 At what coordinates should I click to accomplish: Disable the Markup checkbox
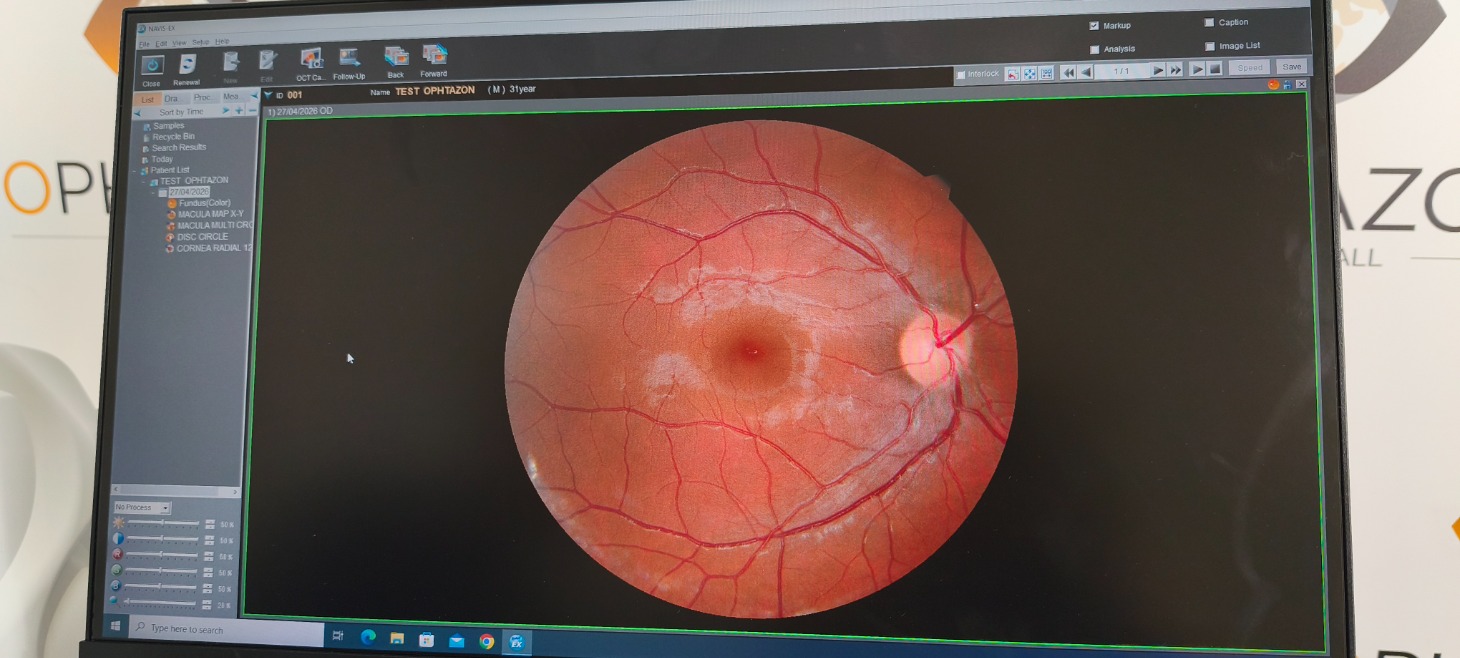coord(1094,26)
